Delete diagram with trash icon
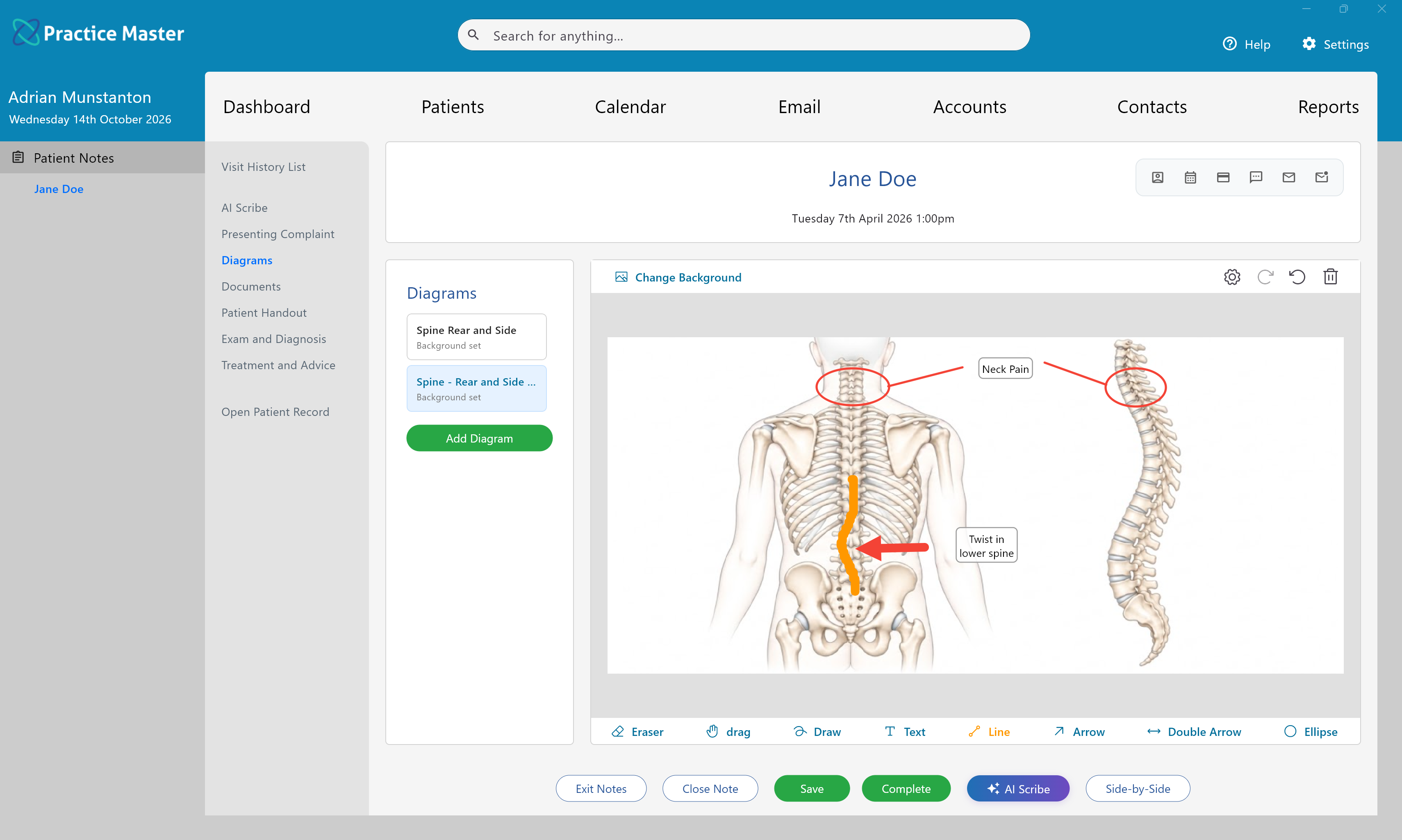1402x840 pixels. tap(1331, 277)
